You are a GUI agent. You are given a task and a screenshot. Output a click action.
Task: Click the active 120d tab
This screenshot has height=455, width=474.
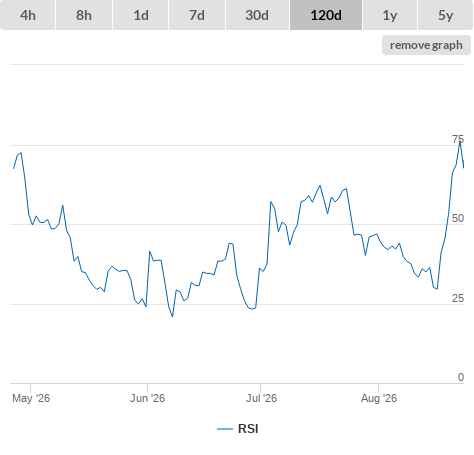(x=326, y=15)
